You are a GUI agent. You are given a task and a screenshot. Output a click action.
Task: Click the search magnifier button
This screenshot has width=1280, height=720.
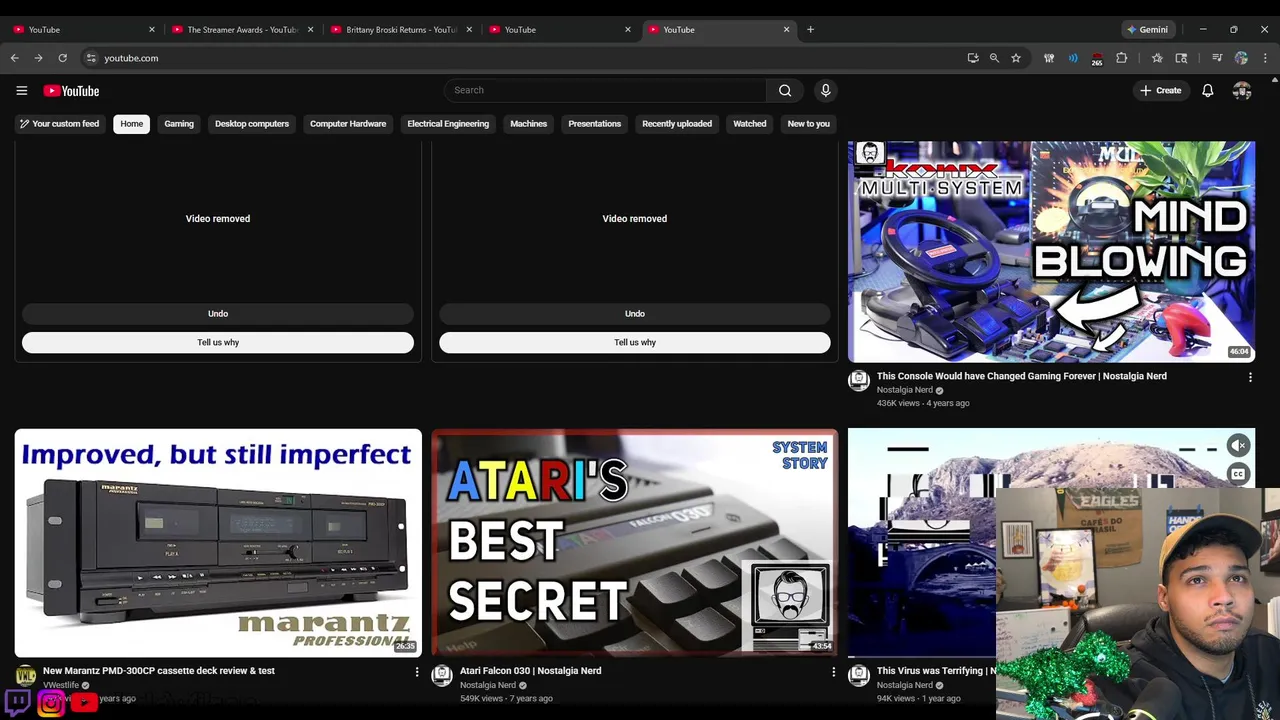click(x=785, y=90)
